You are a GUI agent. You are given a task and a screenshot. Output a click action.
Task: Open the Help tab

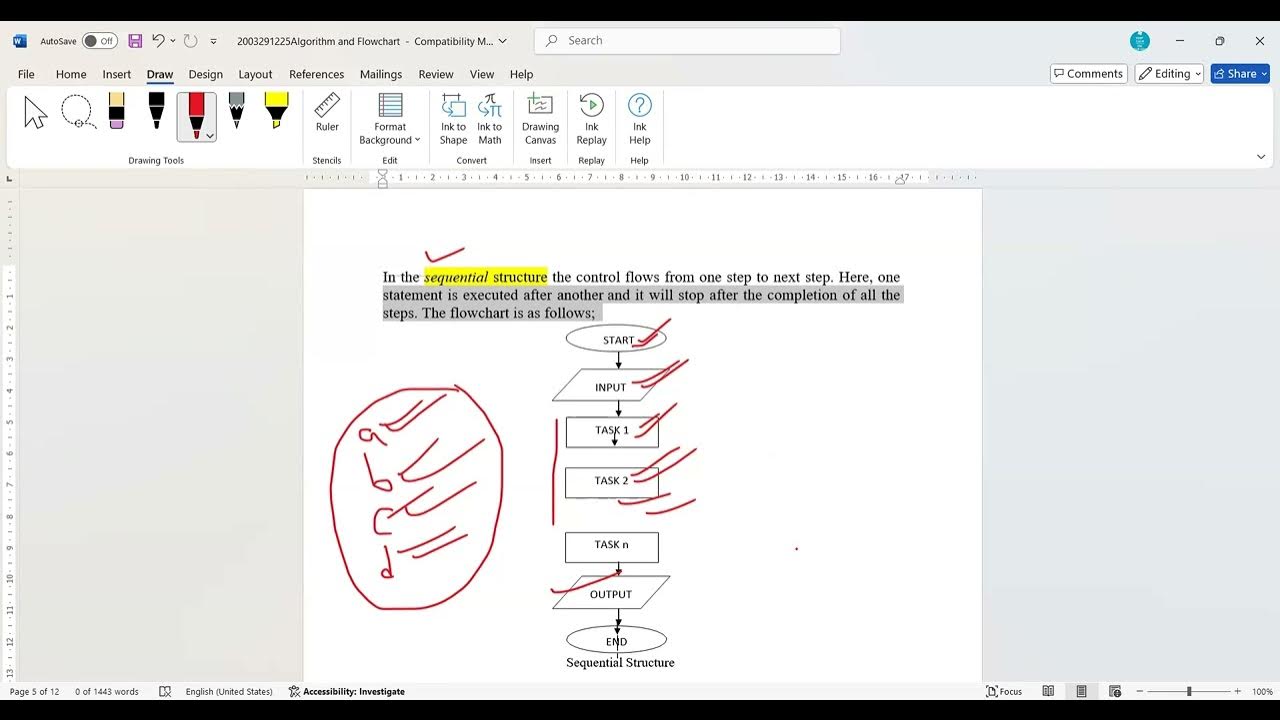tap(521, 74)
